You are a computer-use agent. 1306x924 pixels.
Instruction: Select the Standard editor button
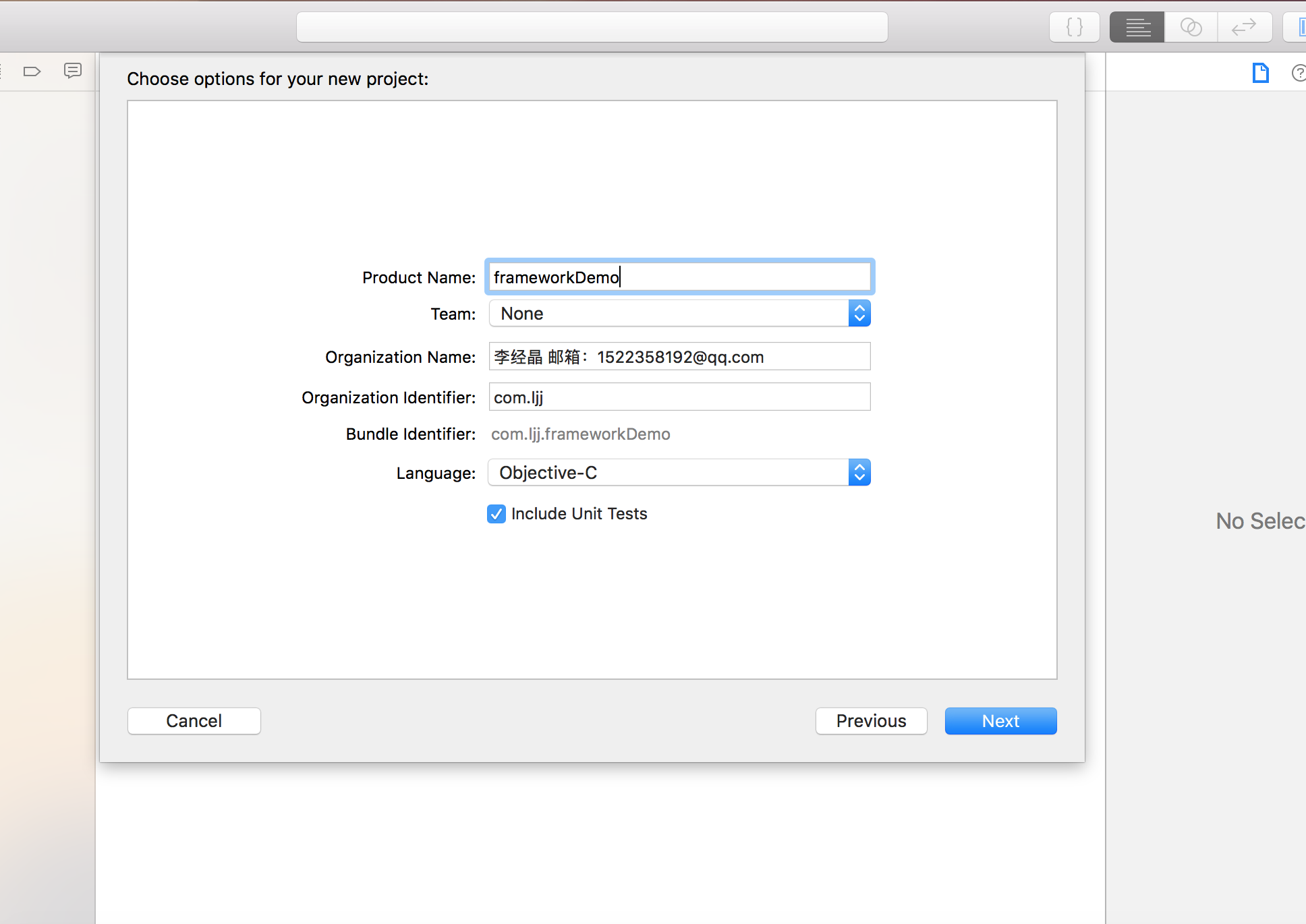coord(1137,28)
